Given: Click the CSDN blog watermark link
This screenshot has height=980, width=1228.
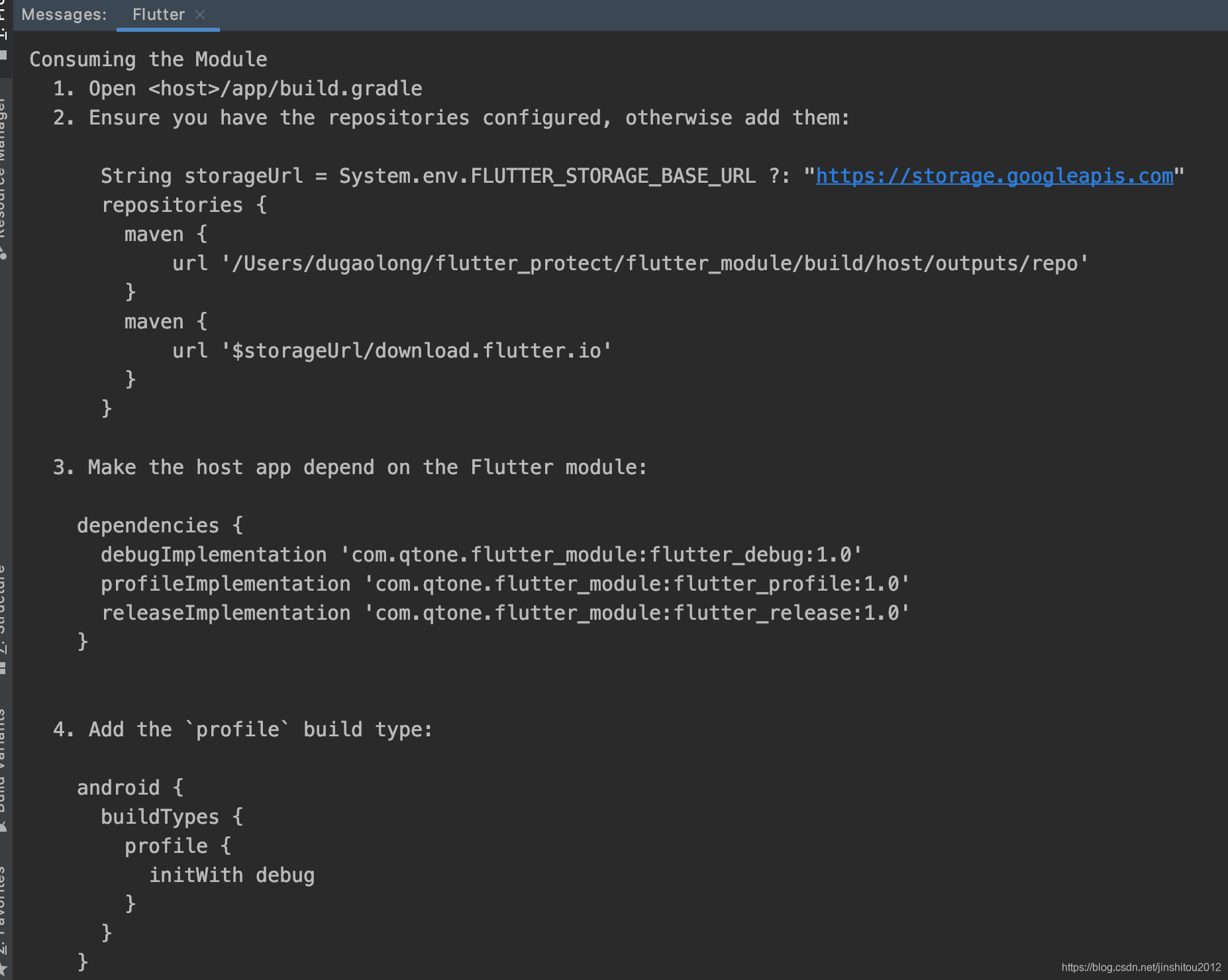Looking at the screenshot, I should tap(1139, 966).
